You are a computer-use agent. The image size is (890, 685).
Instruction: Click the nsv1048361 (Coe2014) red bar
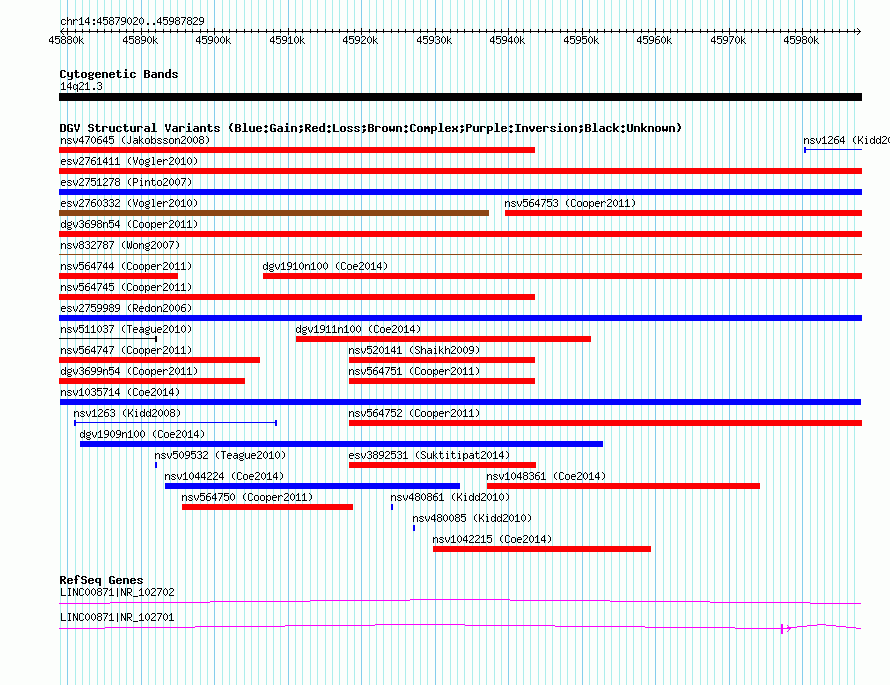623,486
